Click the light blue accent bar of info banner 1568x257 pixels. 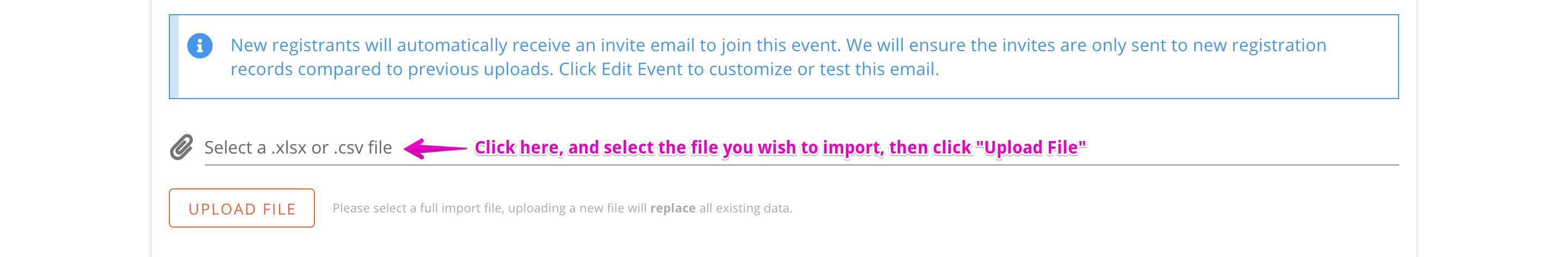click(174, 57)
